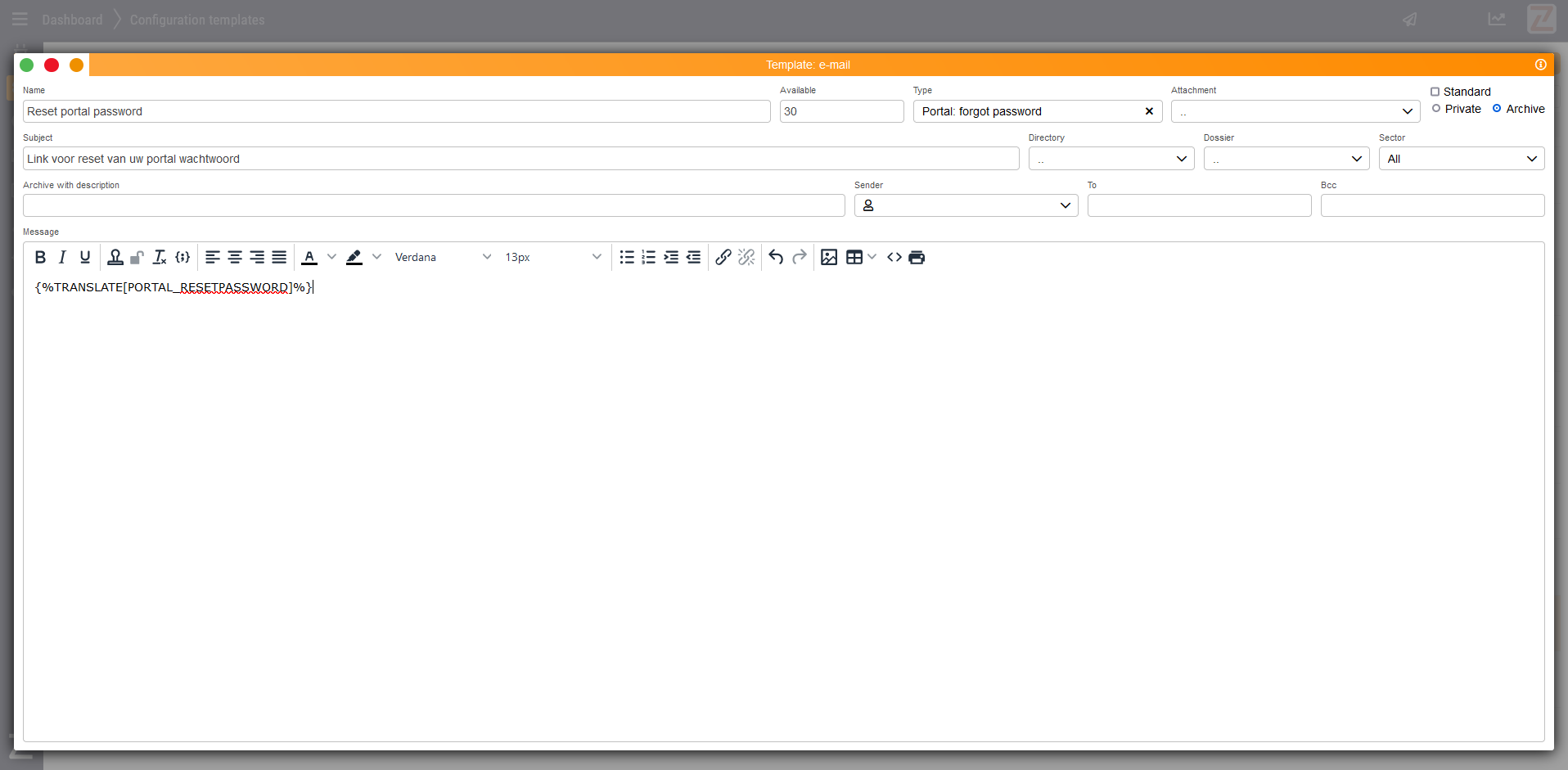Apply italic formatting to the text
The width and height of the screenshot is (1568, 770).
coord(62,257)
